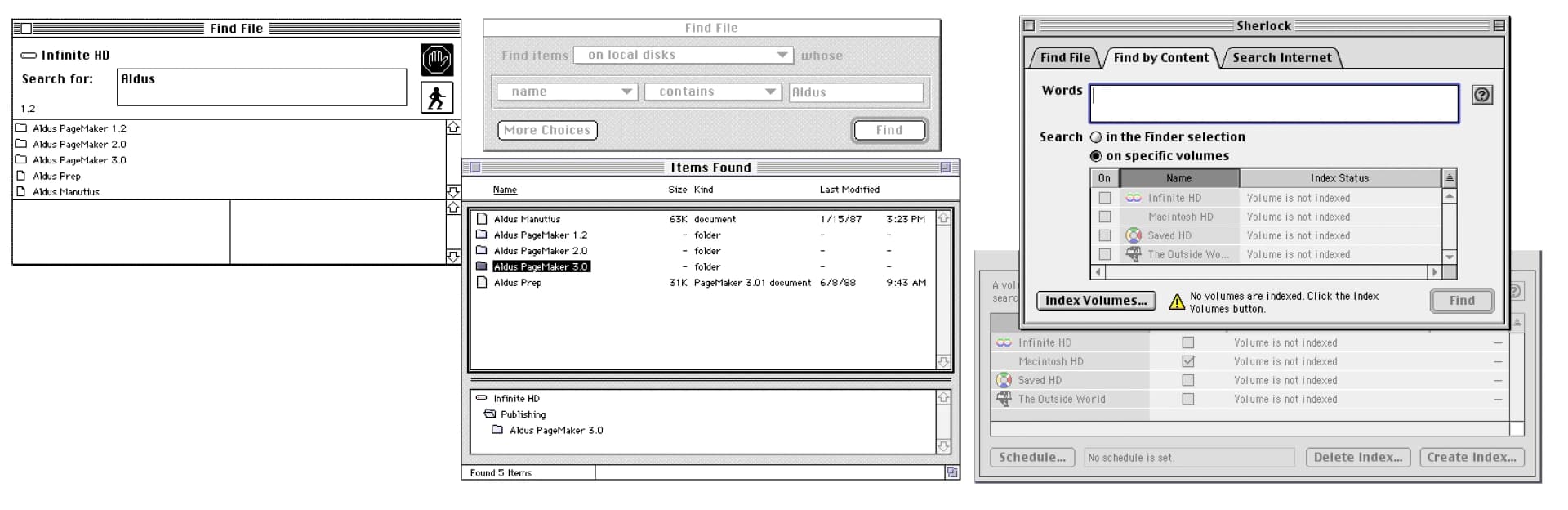
Task: Click the yellow warning icon in Sherlock
Action: coord(1177,302)
